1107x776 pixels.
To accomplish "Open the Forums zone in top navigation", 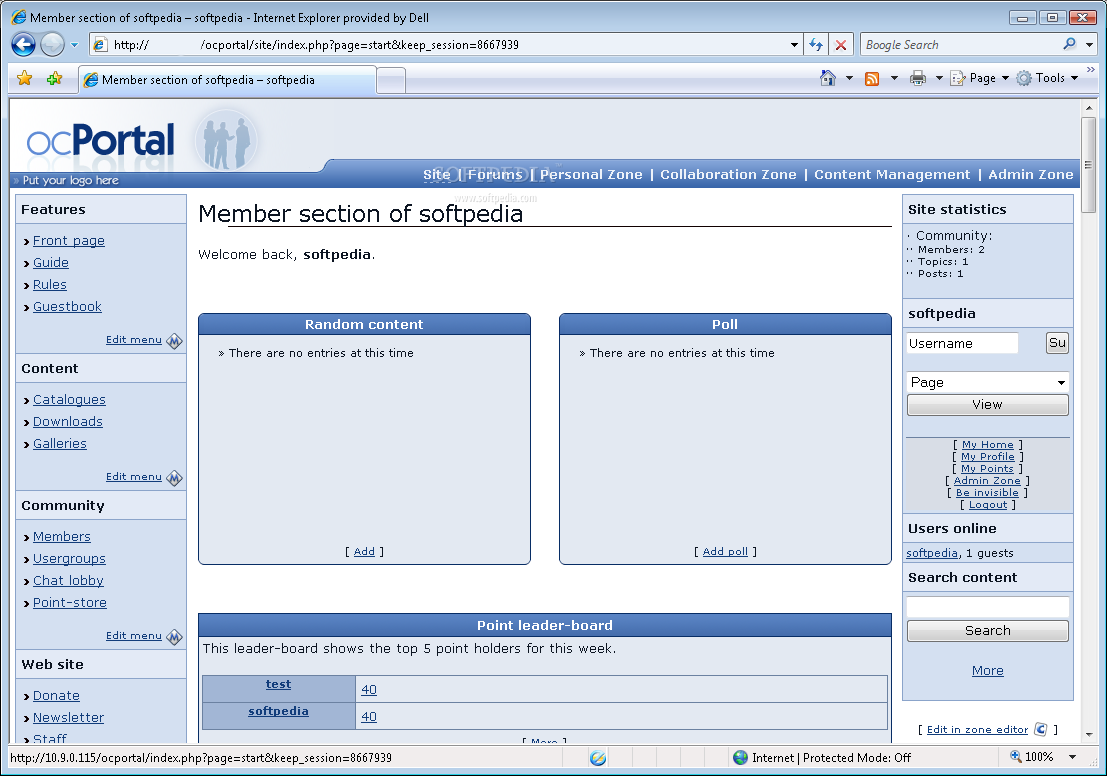I will pos(495,174).
